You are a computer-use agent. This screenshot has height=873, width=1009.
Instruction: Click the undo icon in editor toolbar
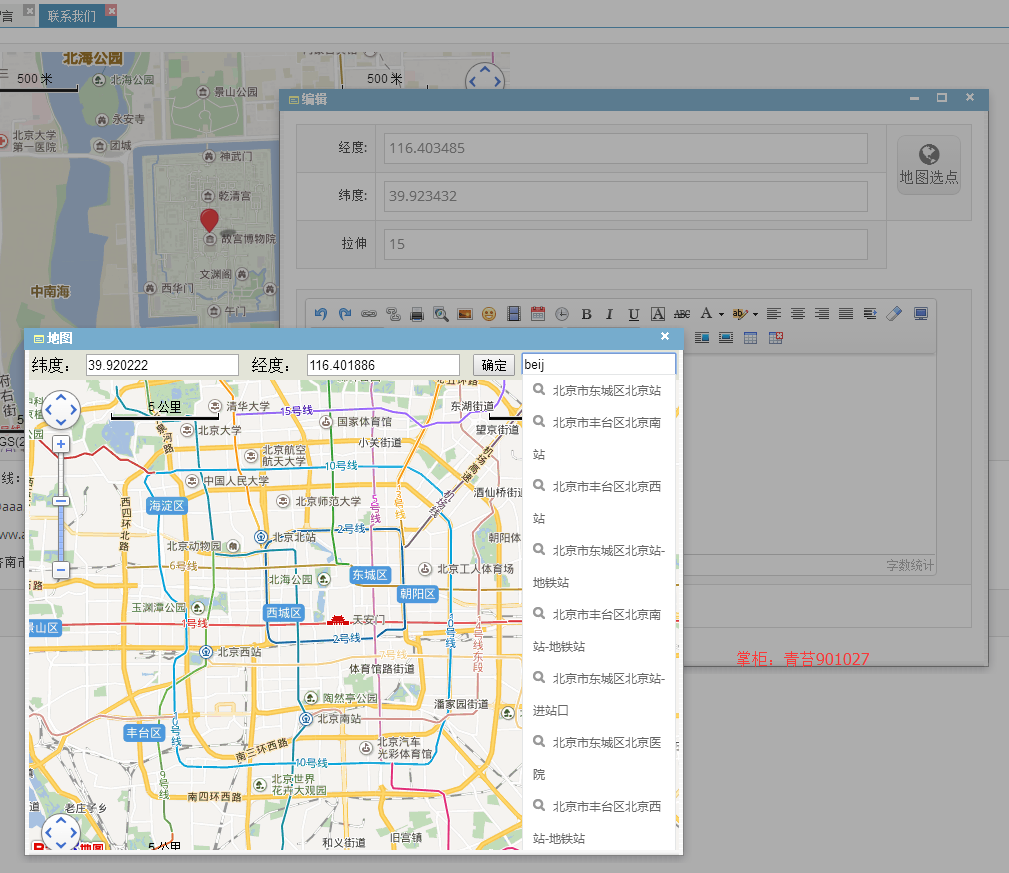click(320, 314)
